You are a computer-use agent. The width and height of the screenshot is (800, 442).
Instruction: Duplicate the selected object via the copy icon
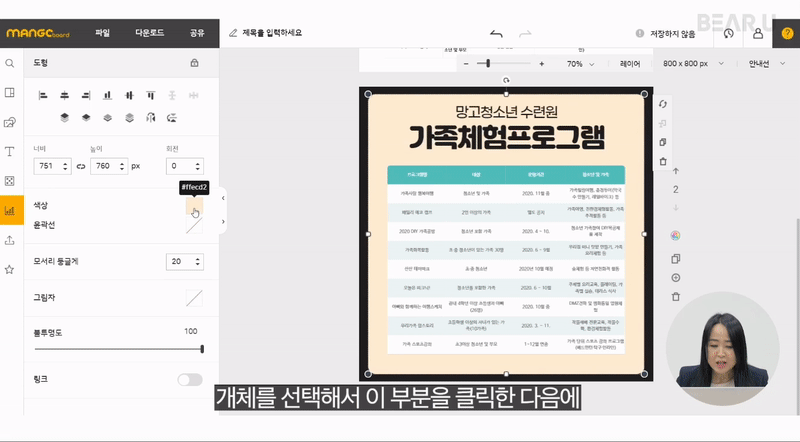click(x=663, y=142)
